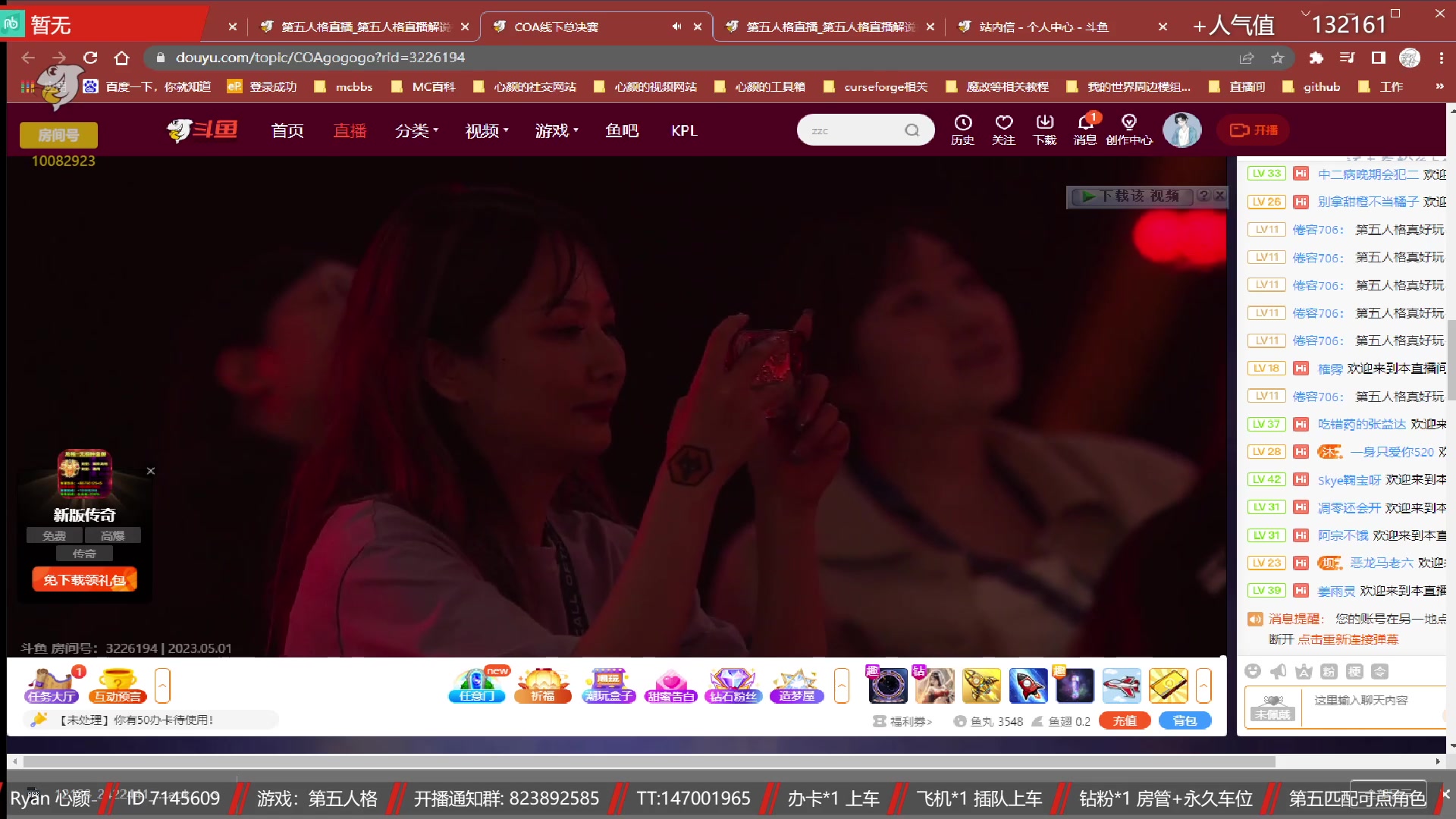
Task: Expand the 分类 category dropdown
Action: coord(416,130)
